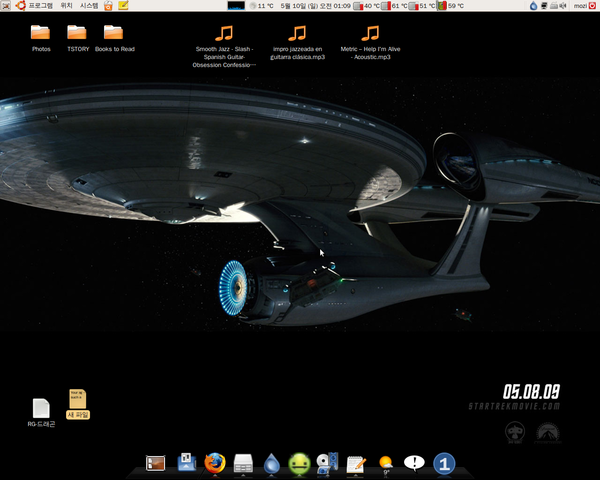Open the 시스템 system menu
Screen dimensions: 600x480
[x=89, y=6]
